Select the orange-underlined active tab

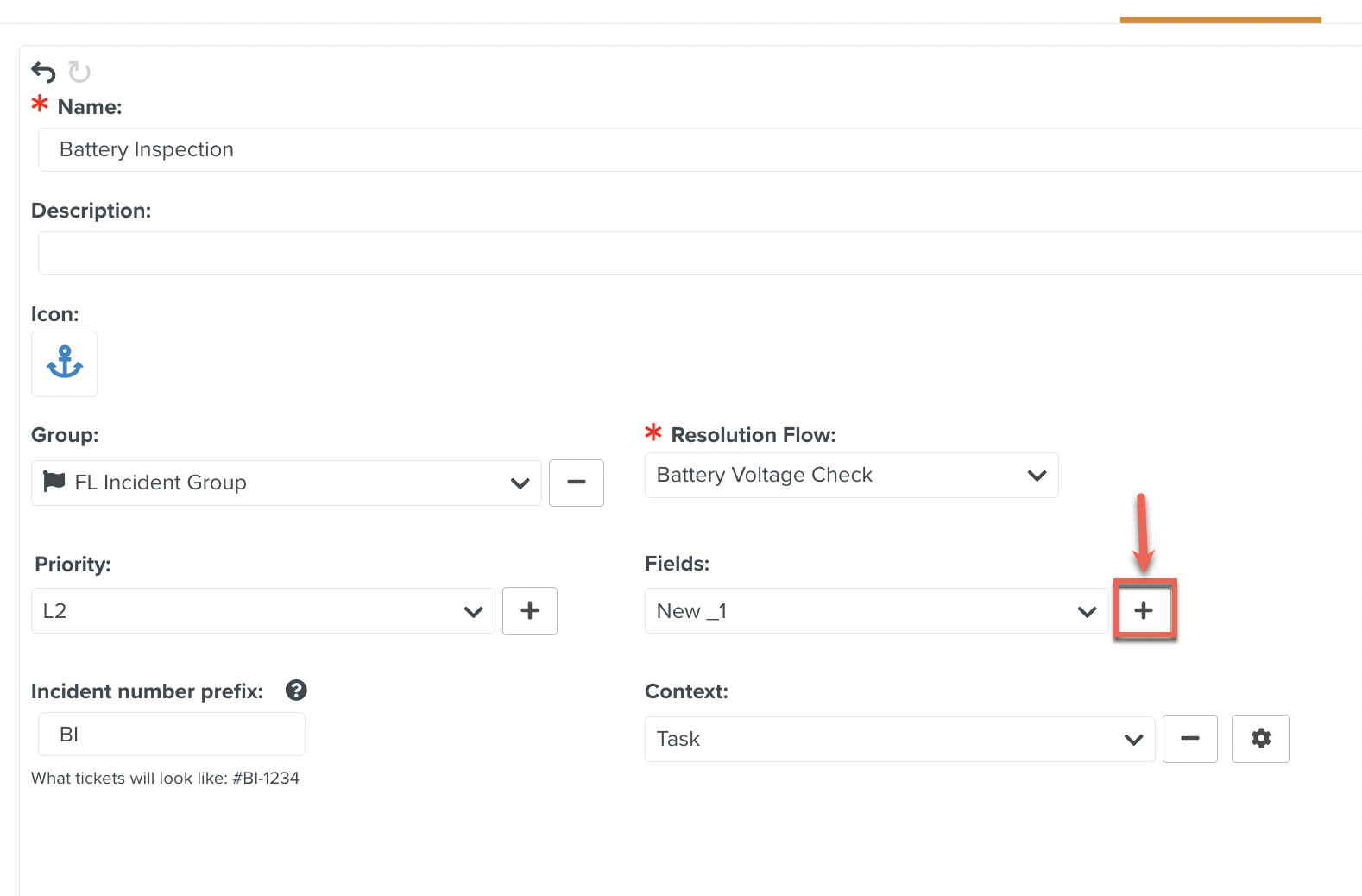coord(1220,12)
